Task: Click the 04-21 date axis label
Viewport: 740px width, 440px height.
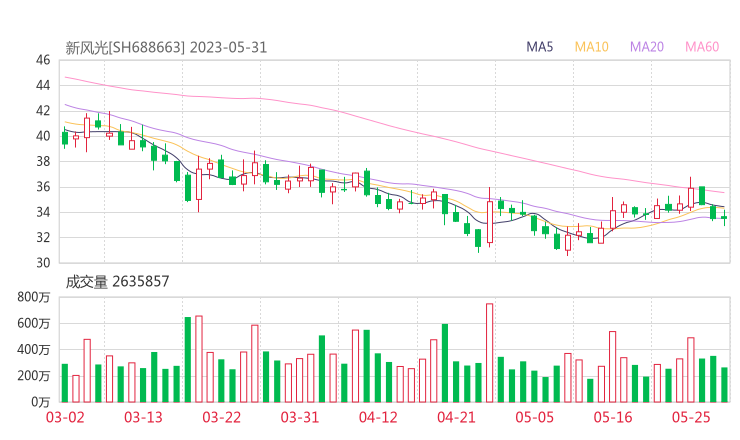Action: (456, 417)
